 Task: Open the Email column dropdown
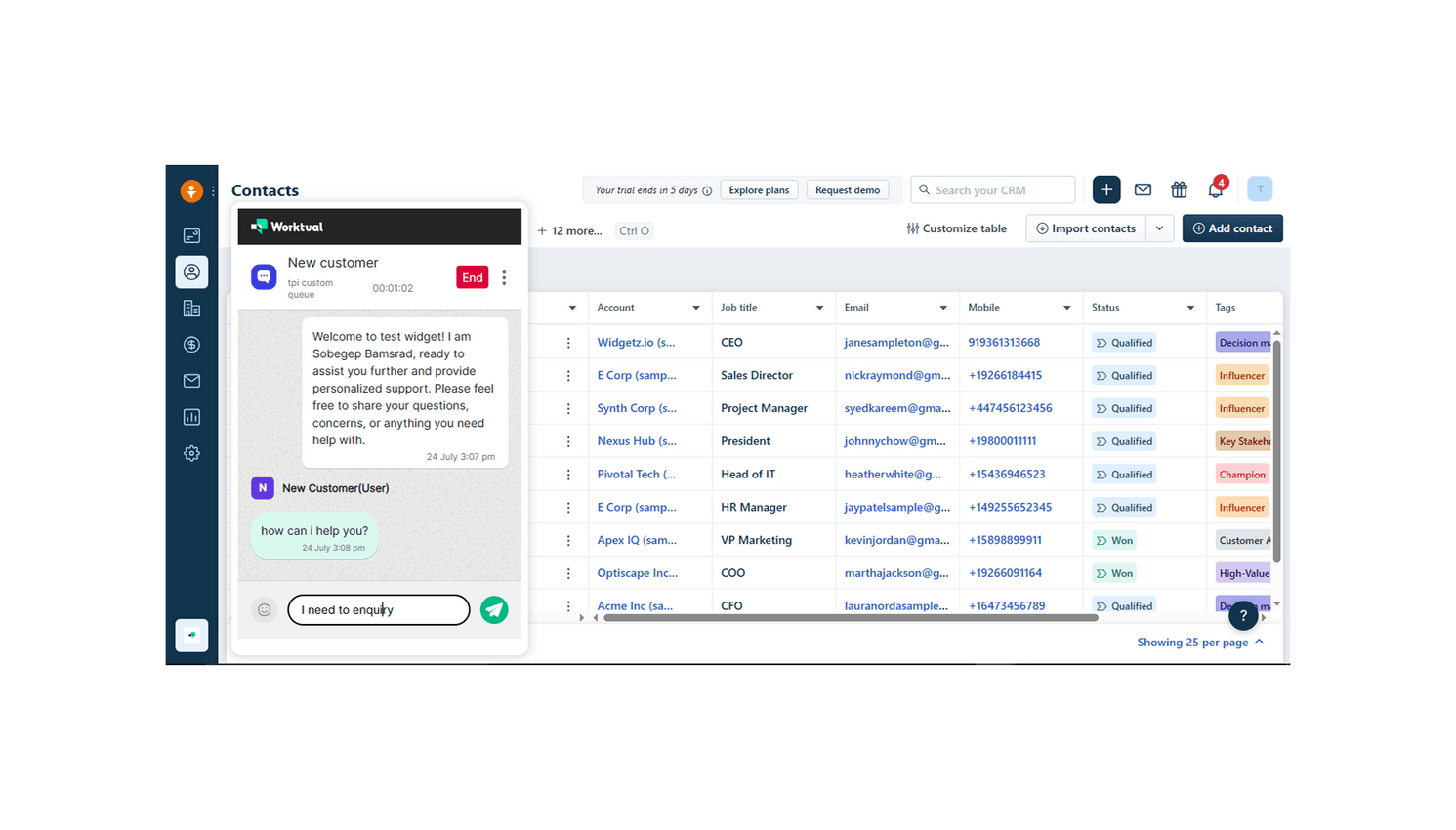pos(943,308)
